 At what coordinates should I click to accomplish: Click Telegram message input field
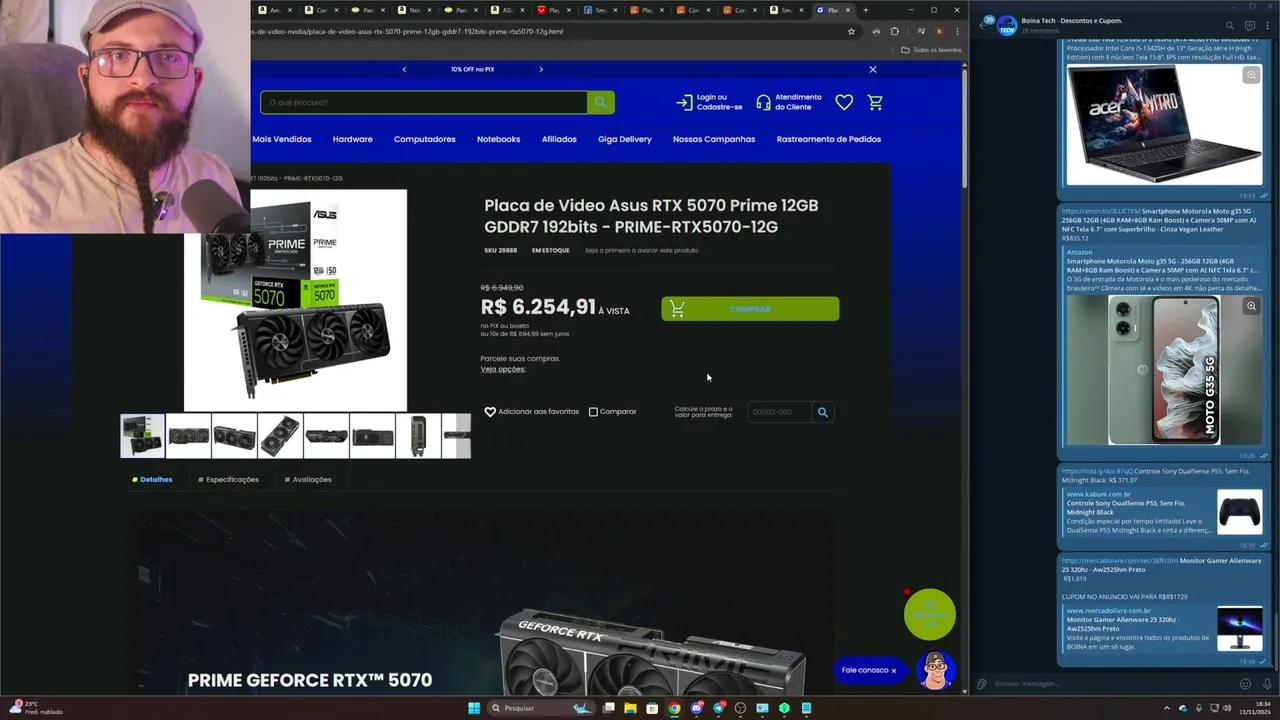point(1110,684)
